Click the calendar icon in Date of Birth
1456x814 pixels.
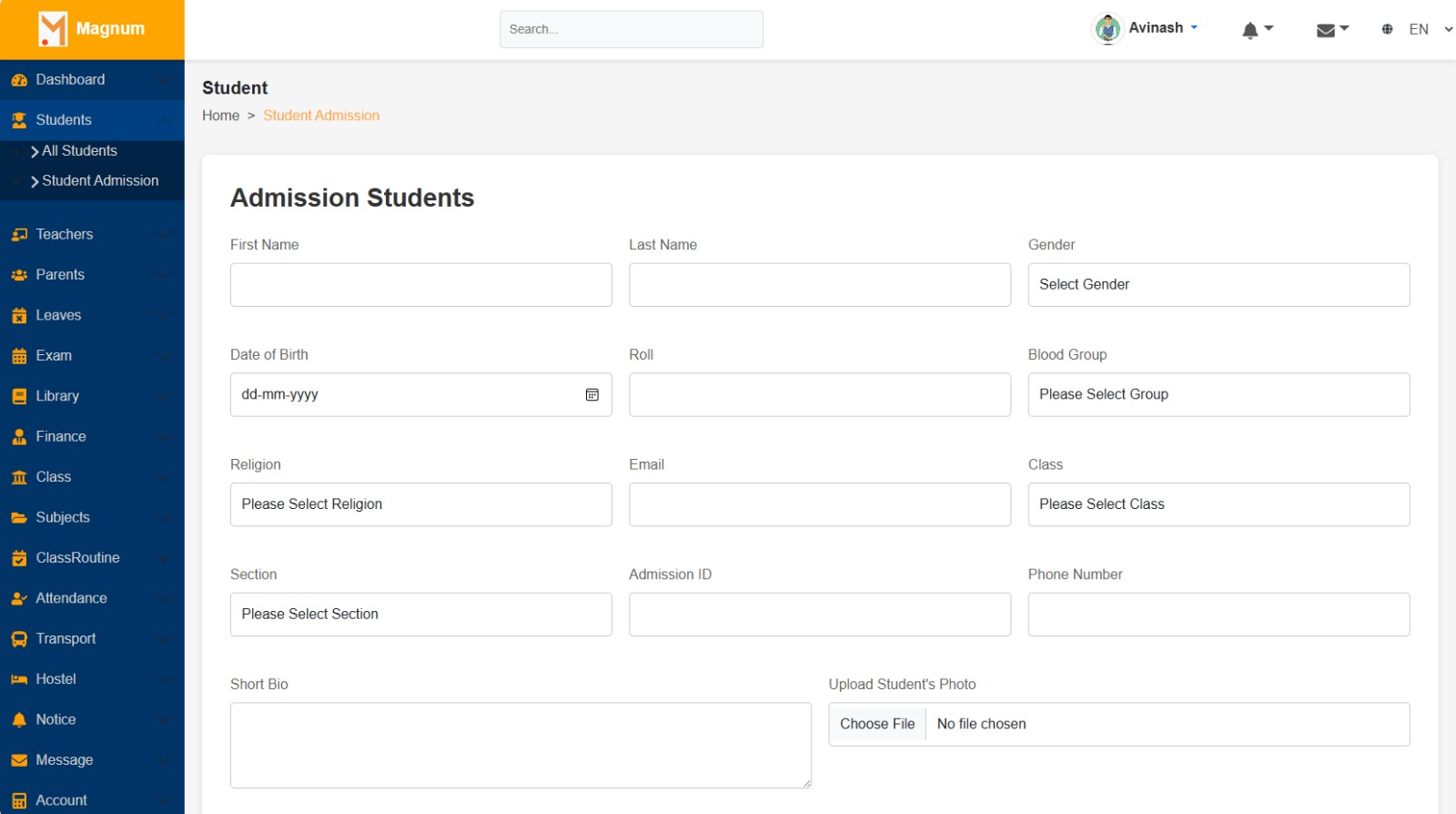(591, 394)
